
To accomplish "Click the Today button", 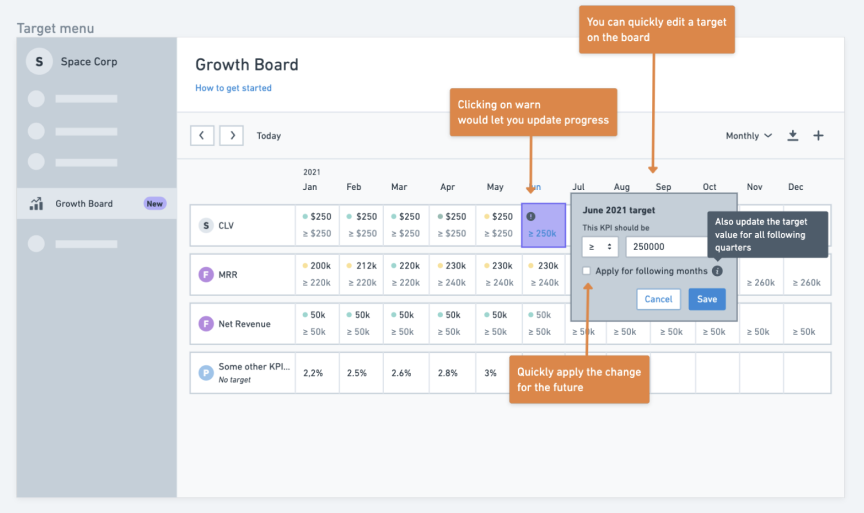I will point(269,136).
